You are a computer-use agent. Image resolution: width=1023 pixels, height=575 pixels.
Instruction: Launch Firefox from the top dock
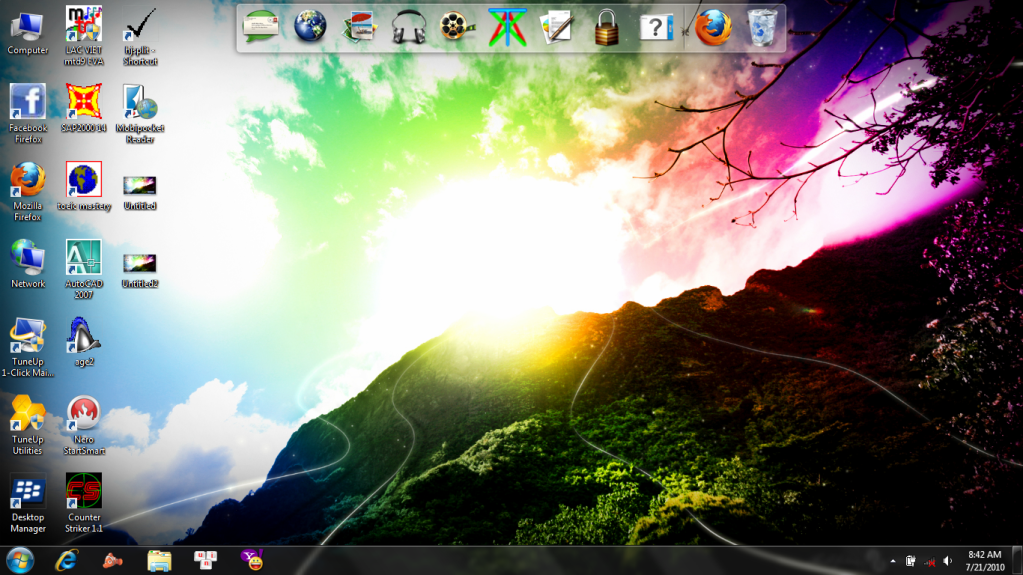tap(712, 27)
